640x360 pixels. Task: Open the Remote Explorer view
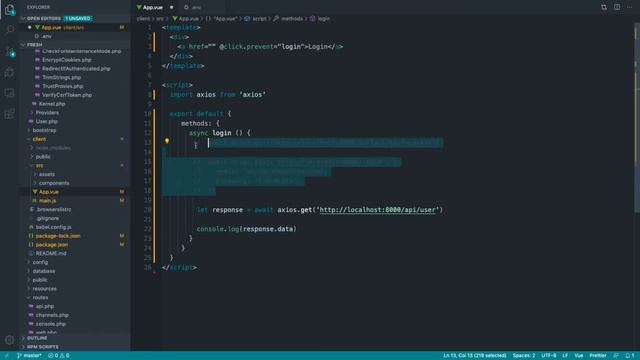[x=9, y=93]
